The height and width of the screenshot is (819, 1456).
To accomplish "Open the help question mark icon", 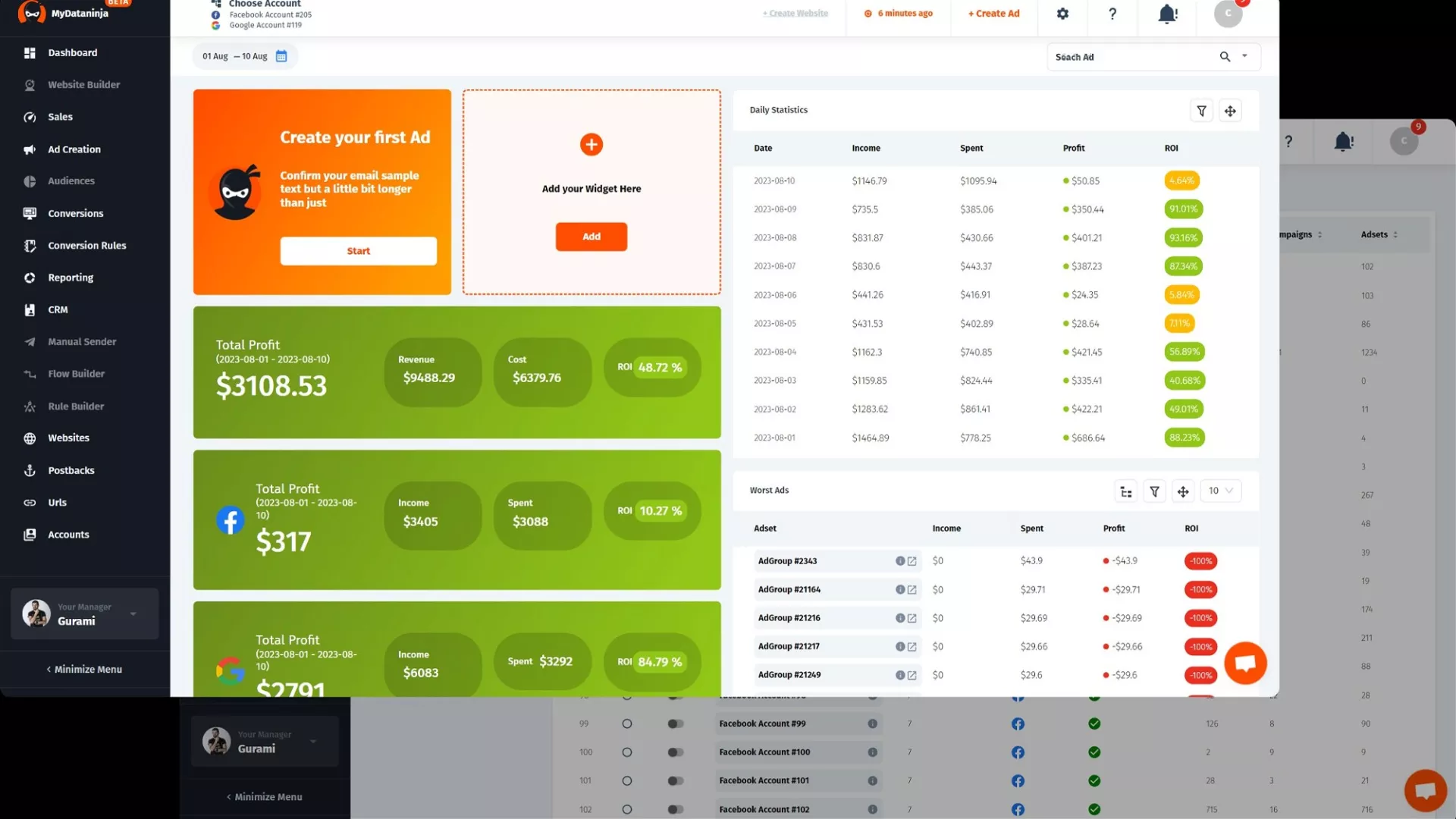I will coord(1112,14).
